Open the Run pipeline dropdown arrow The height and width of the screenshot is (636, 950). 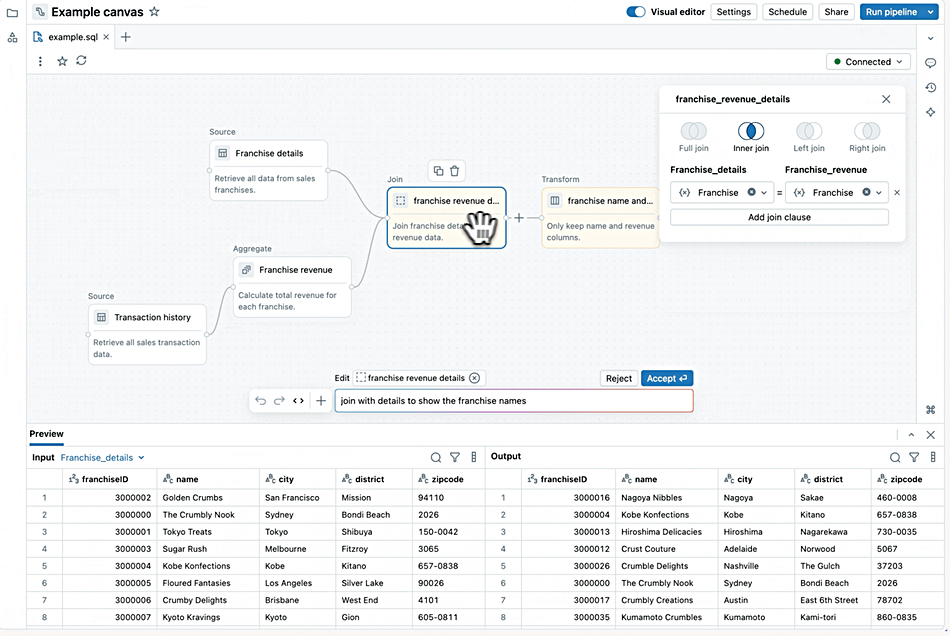(932, 12)
